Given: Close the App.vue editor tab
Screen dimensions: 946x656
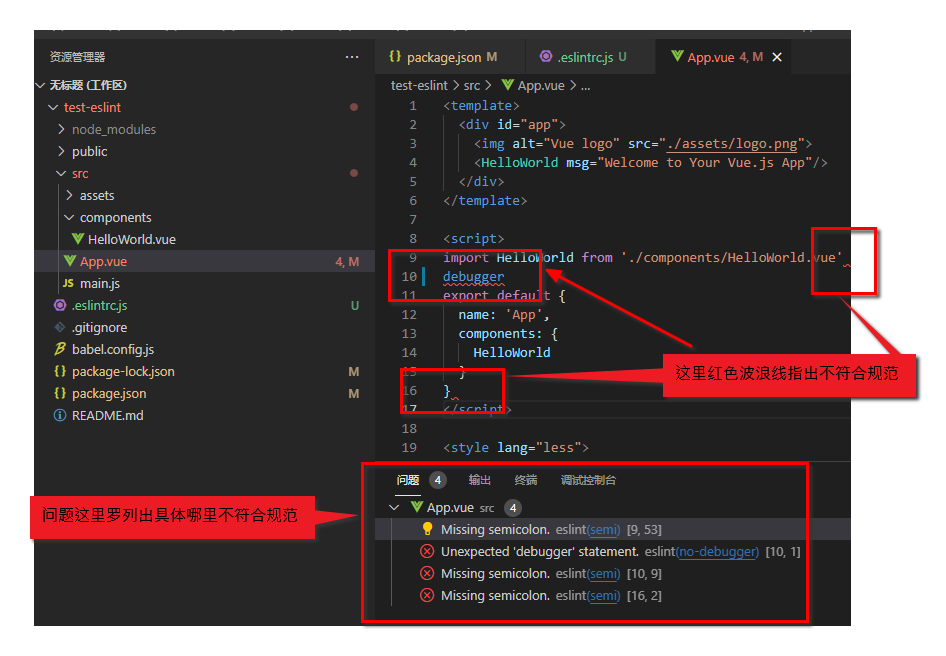Looking at the screenshot, I should [777, 57].
